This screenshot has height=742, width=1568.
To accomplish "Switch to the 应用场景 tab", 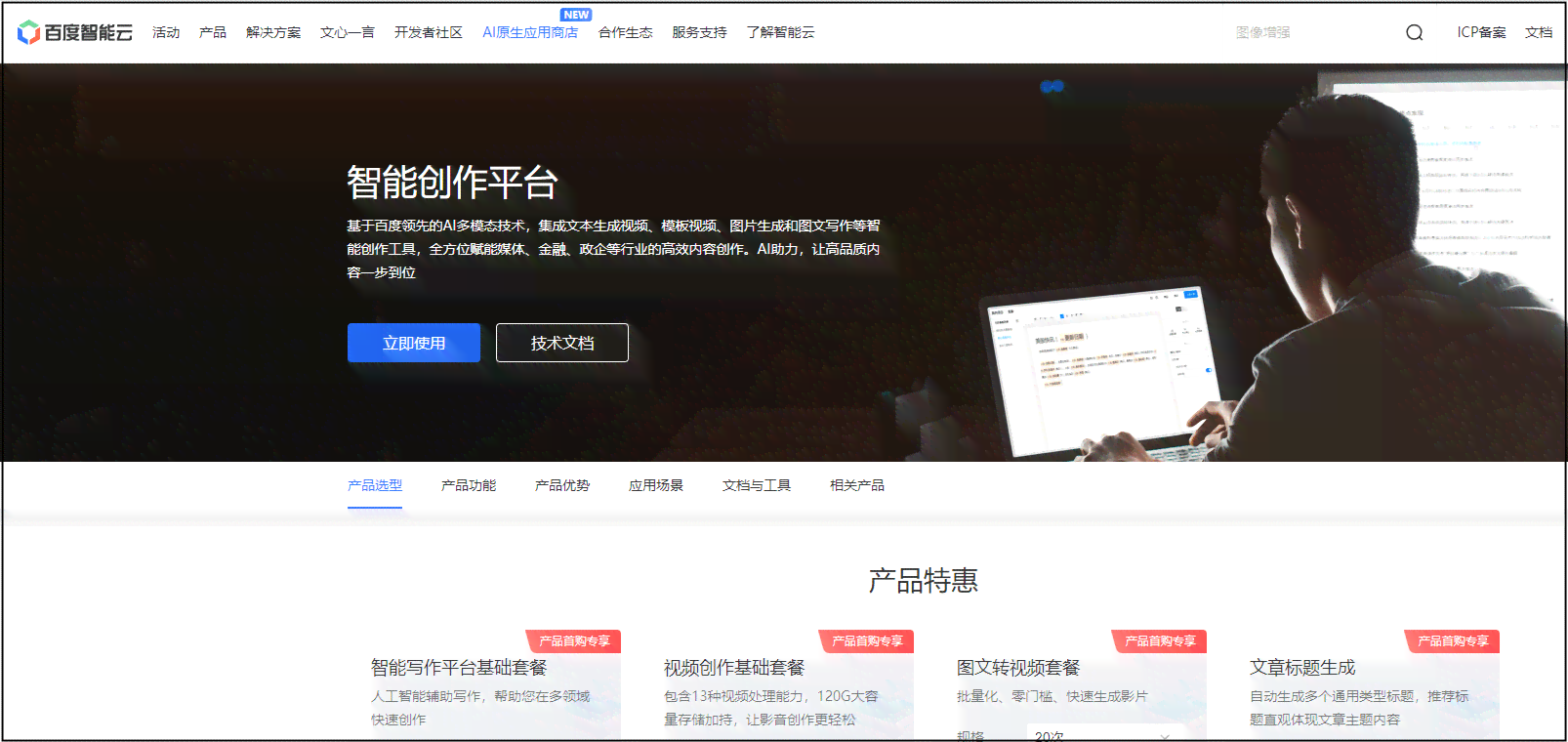I will [656, 485].
